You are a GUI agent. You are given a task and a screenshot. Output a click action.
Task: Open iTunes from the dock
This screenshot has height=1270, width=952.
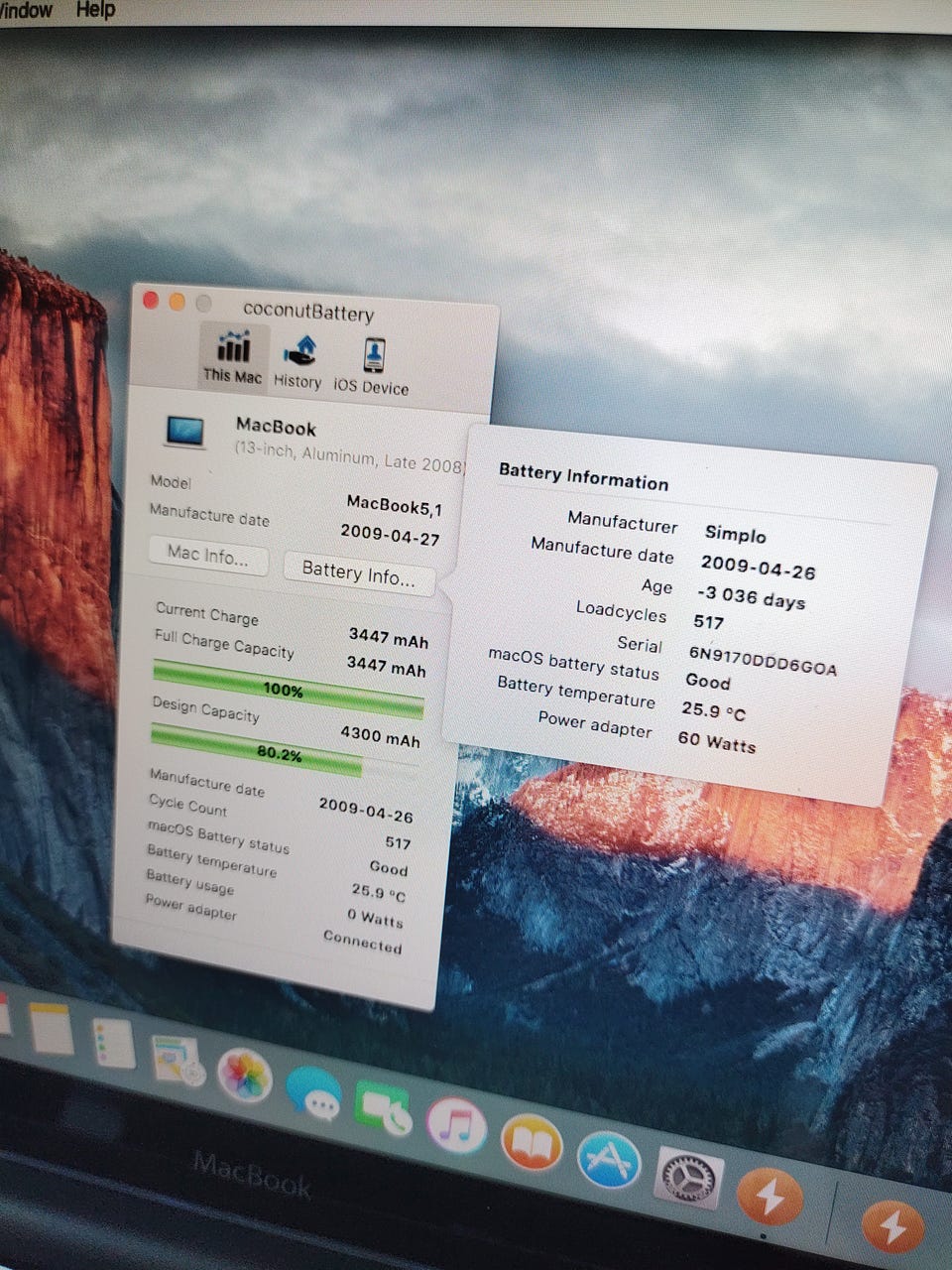pos(456,1126)
